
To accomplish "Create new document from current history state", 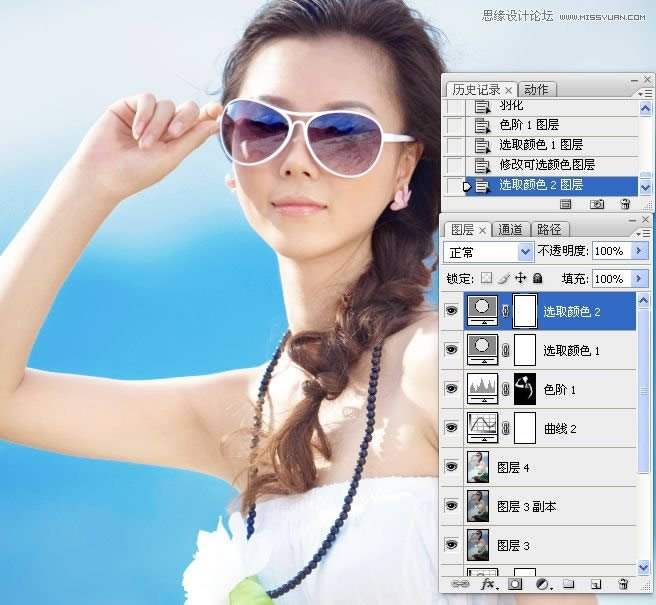I will pos(566,204).
